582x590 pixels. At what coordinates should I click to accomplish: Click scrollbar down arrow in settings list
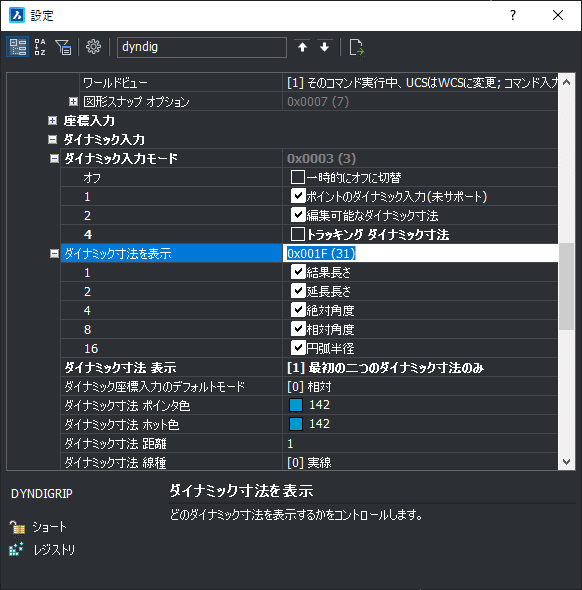click(567, 461)
